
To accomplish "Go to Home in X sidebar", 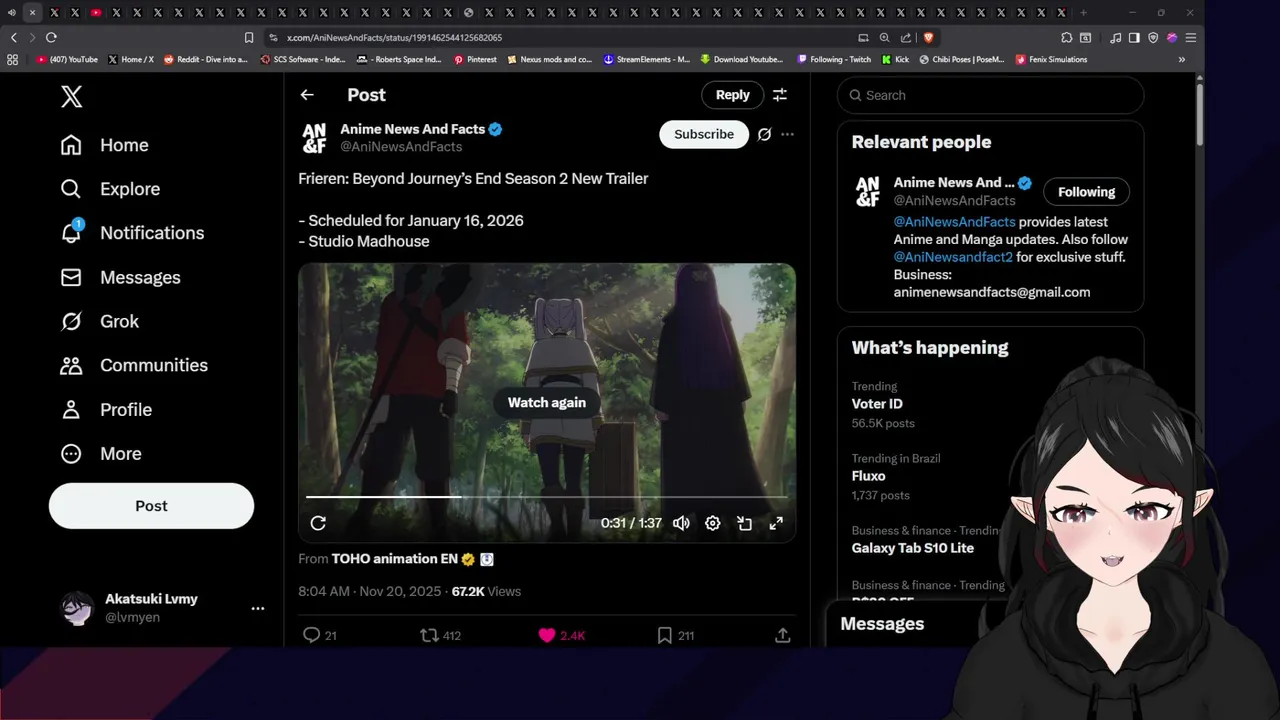I will [104, 145].
